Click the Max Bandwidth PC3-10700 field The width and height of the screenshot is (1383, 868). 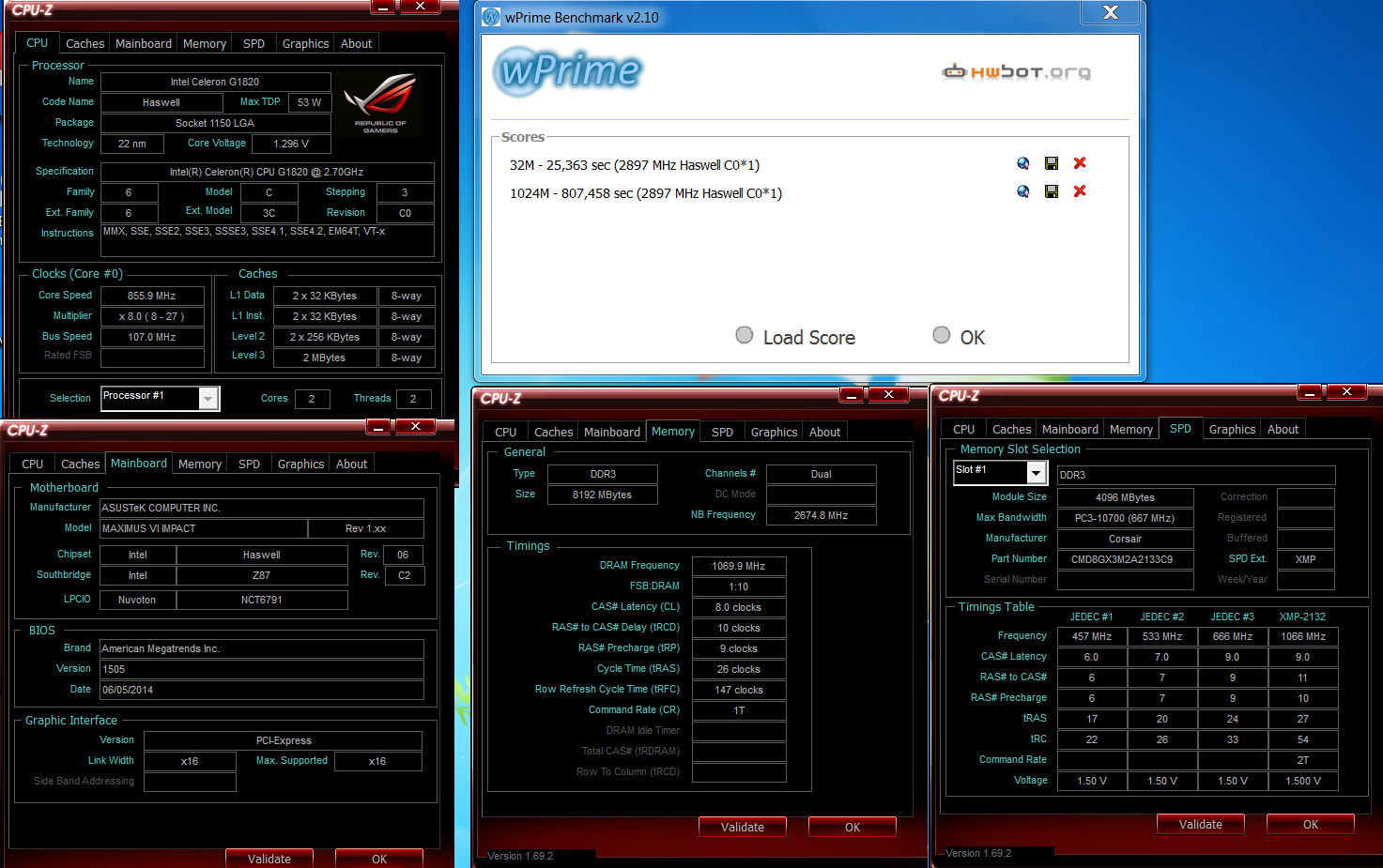1125,519
